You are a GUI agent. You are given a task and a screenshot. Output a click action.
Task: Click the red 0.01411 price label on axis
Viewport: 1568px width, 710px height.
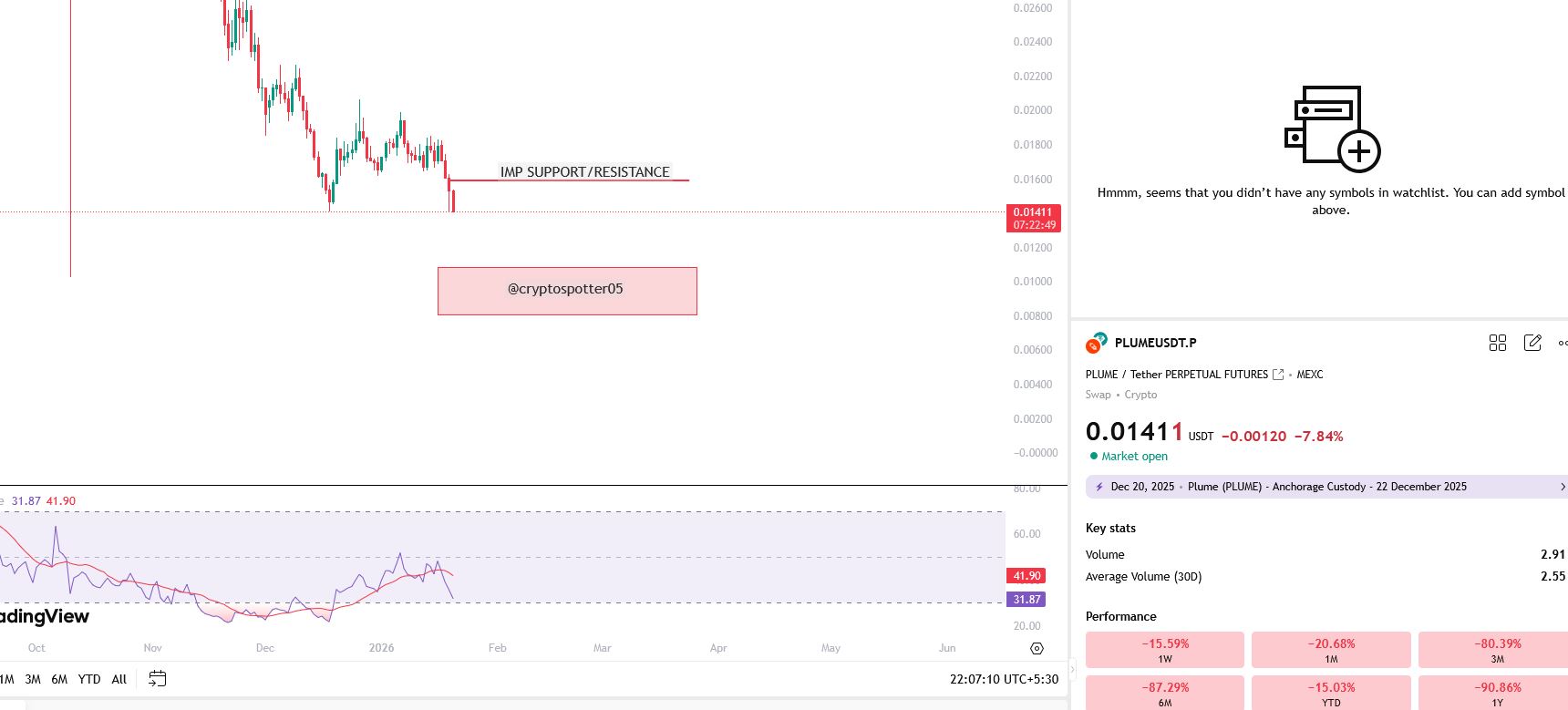click(1034, 219)
